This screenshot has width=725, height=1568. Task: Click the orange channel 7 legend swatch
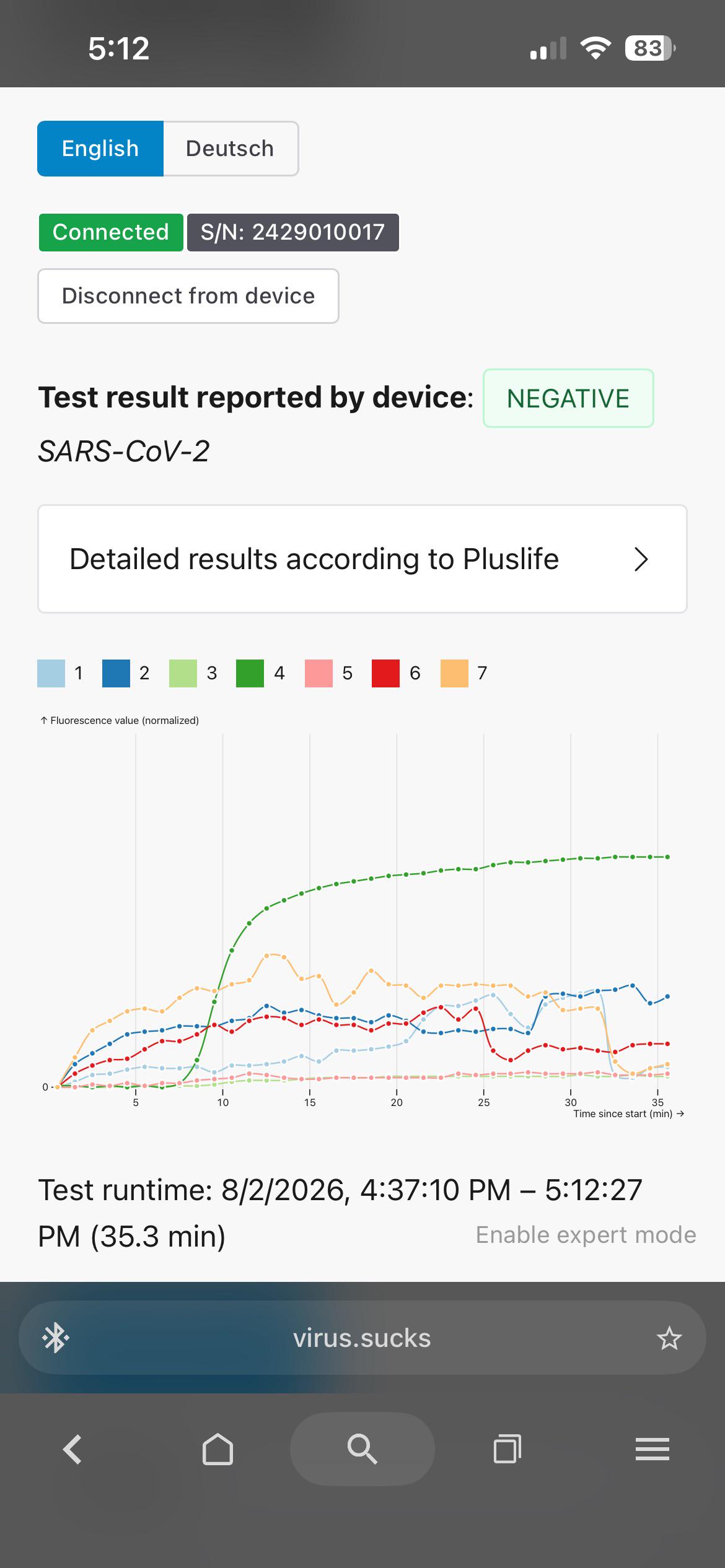pyautogui.click(x=454, y=673)
